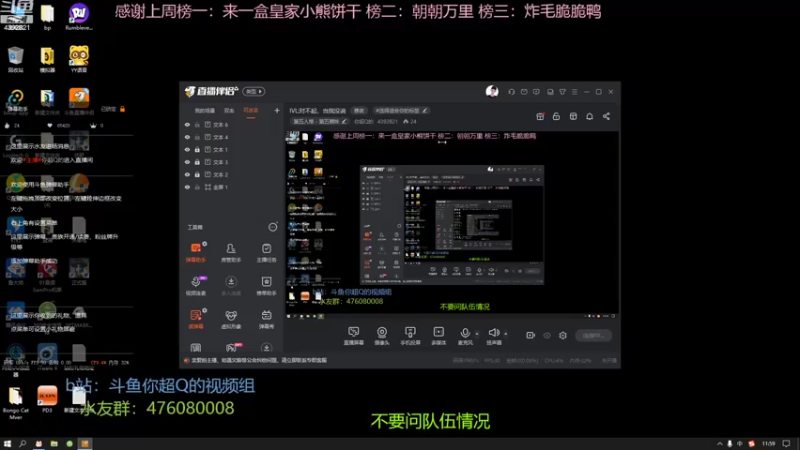The height and width of the screenshot is (450, 800).
Task: Select the 文本 2 source layer row
Action: tap(231, 174)
